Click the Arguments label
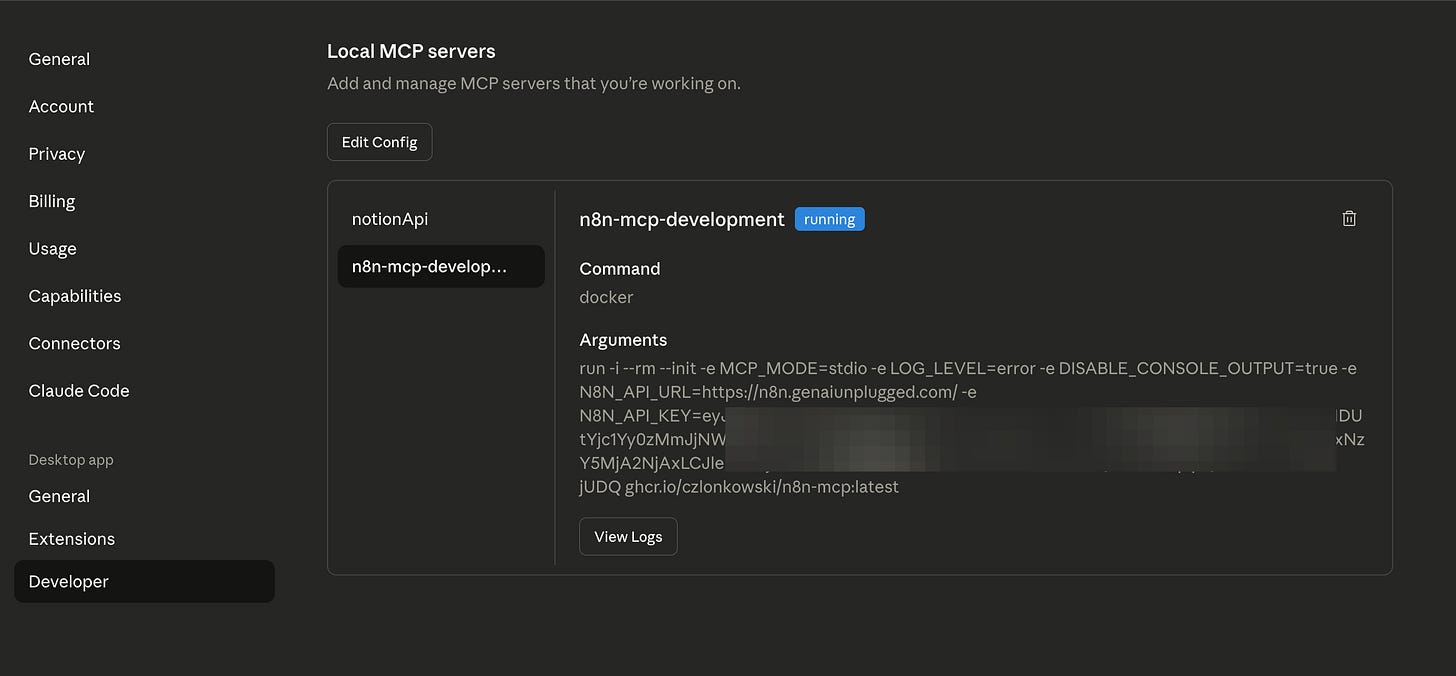1456x676 pixels. [x=623, y=340]
